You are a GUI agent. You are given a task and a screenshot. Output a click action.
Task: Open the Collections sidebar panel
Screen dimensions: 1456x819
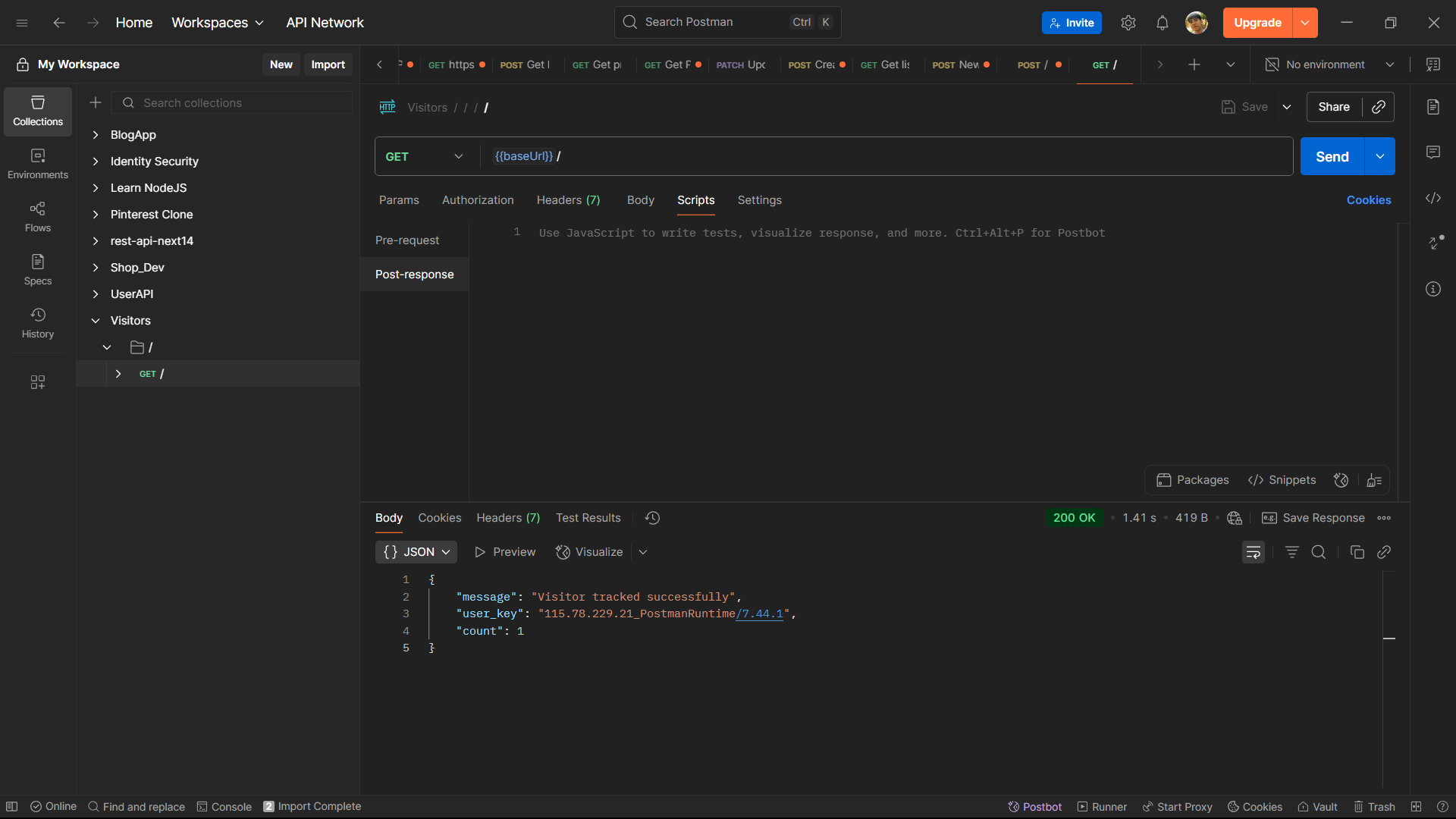(38, 111)
